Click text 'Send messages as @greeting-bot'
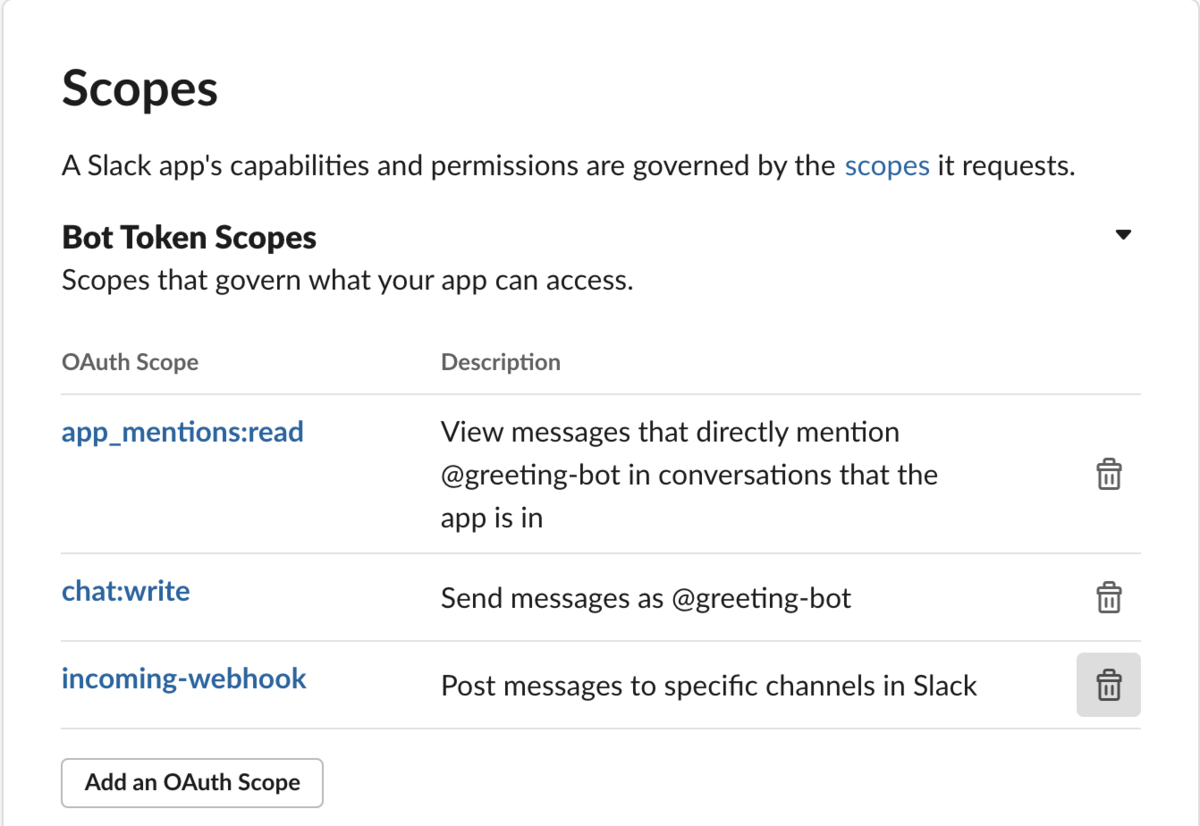 pyautogui.click(x=646, y=599)
